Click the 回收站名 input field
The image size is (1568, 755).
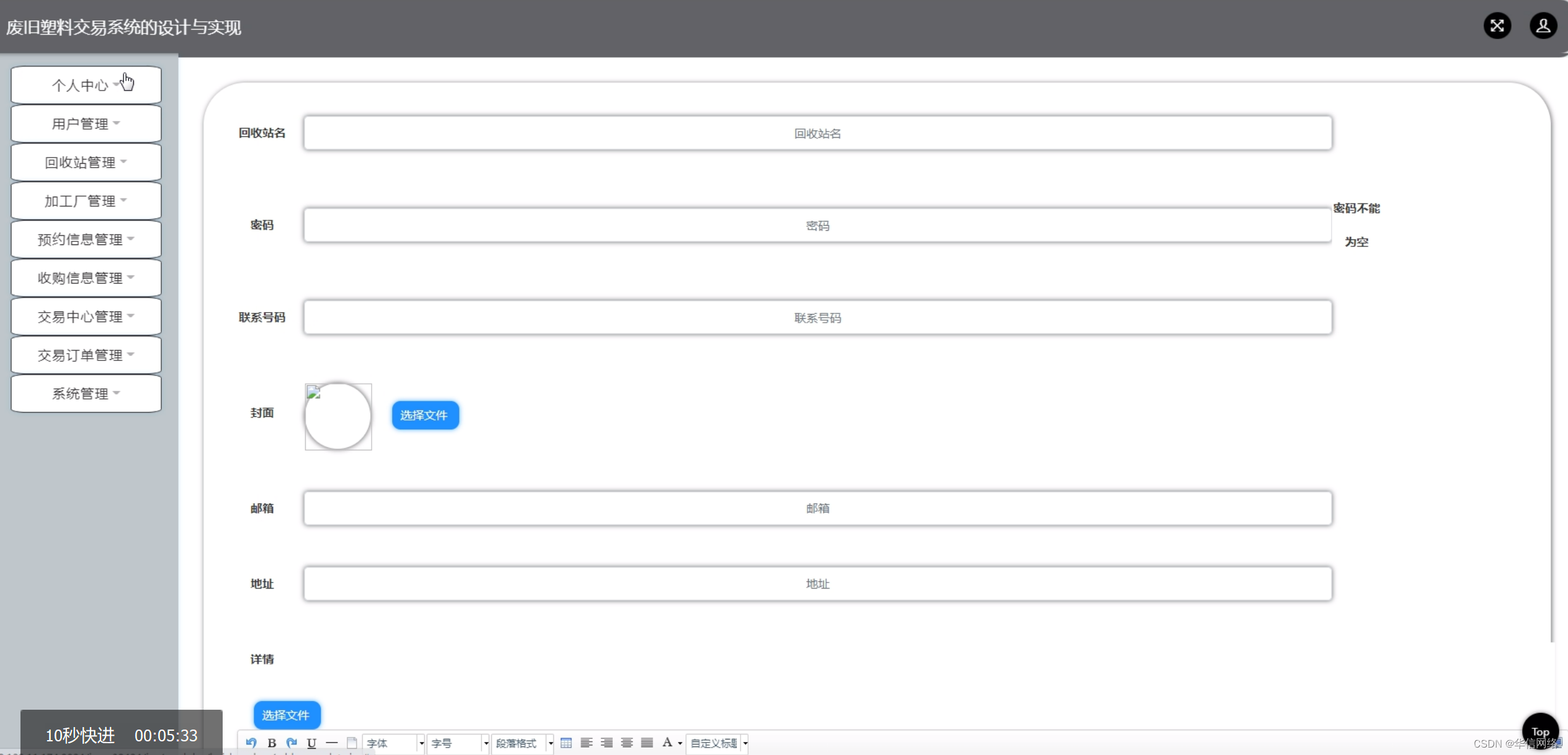pos(817,133)
